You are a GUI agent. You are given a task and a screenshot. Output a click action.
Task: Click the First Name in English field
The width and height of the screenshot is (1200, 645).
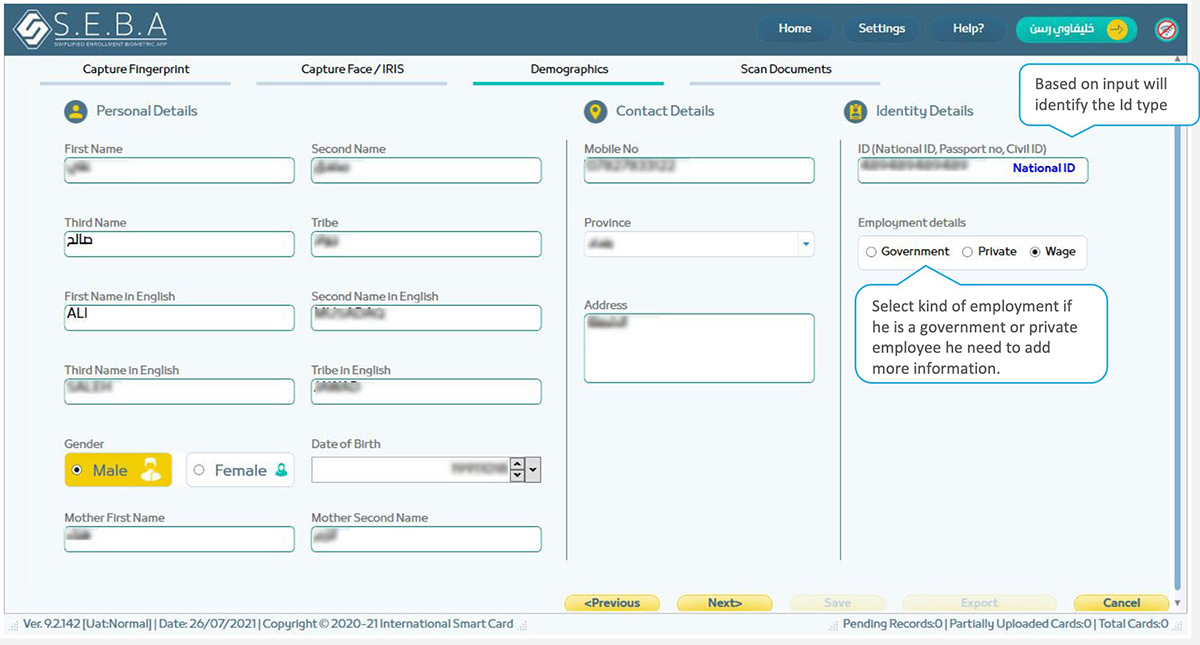180,318
